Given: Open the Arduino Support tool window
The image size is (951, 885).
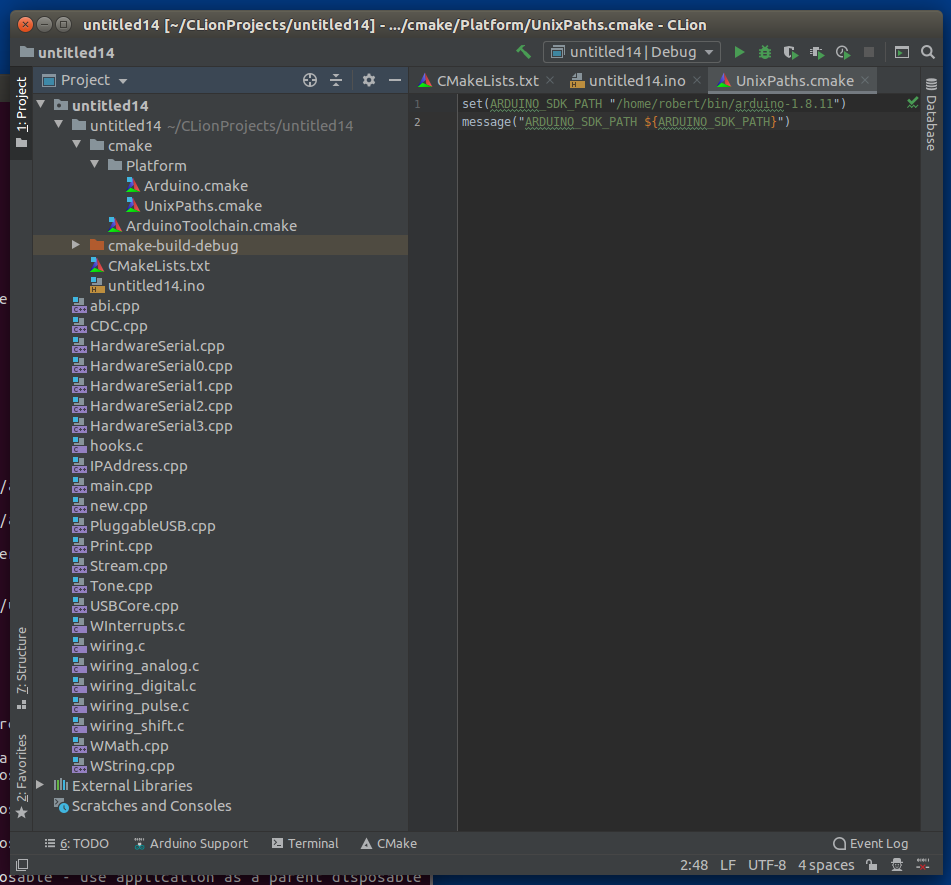Looking at the screenshot, I should coord(191,843).
